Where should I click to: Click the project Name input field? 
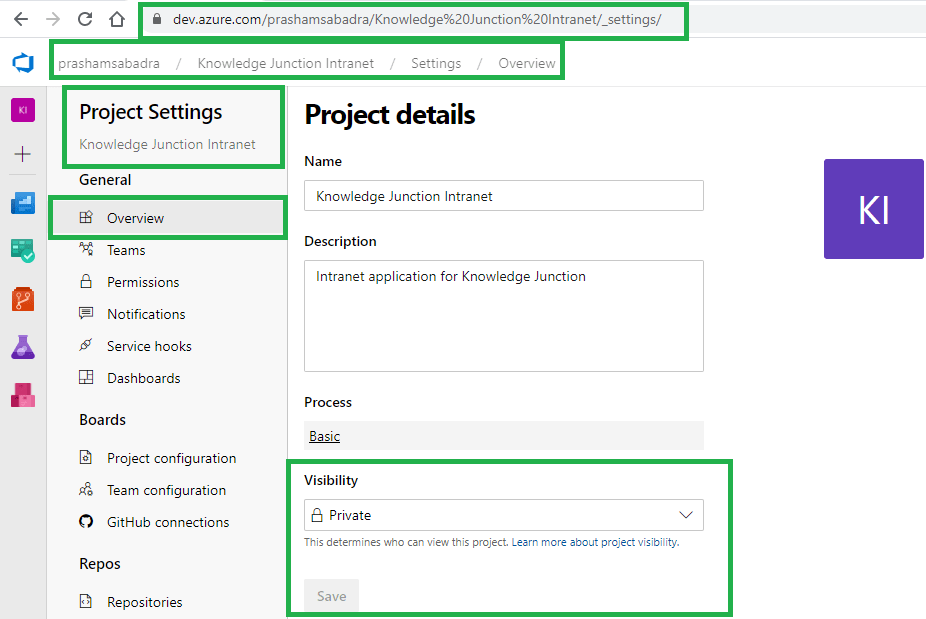pyautogui.click(x=504, y=196)
